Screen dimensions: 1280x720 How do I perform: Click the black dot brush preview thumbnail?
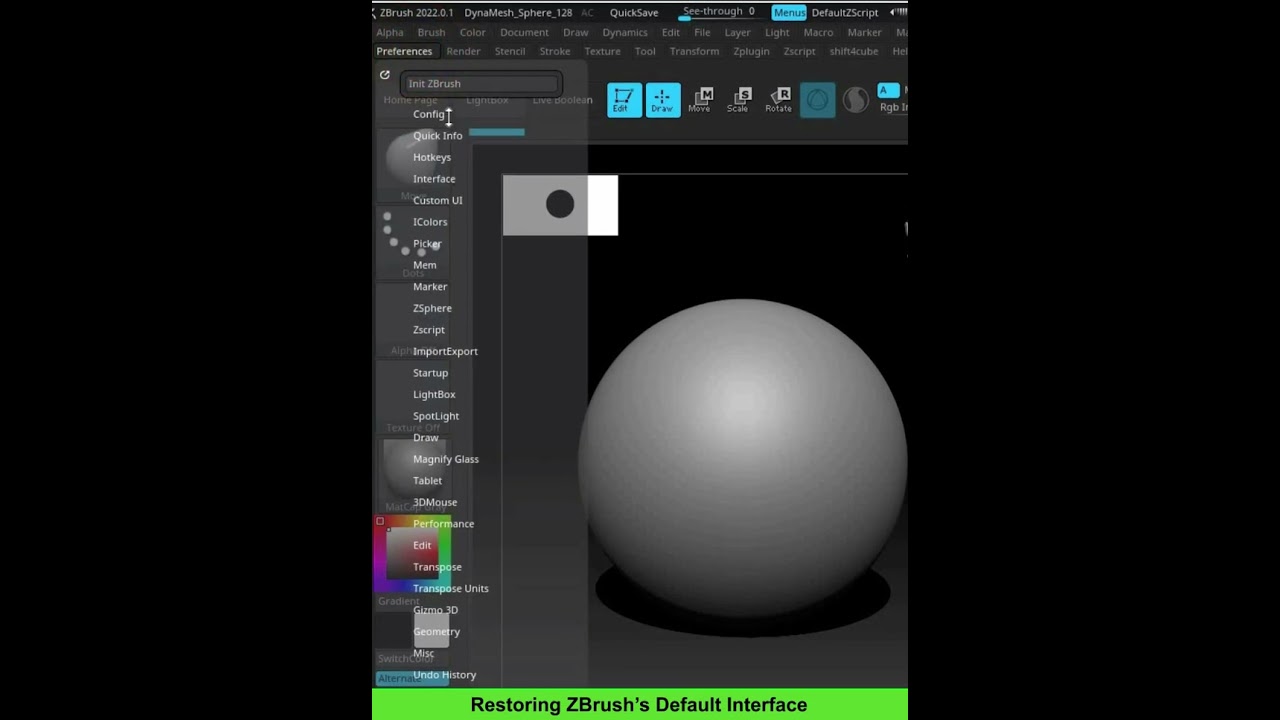pos(560,205)
